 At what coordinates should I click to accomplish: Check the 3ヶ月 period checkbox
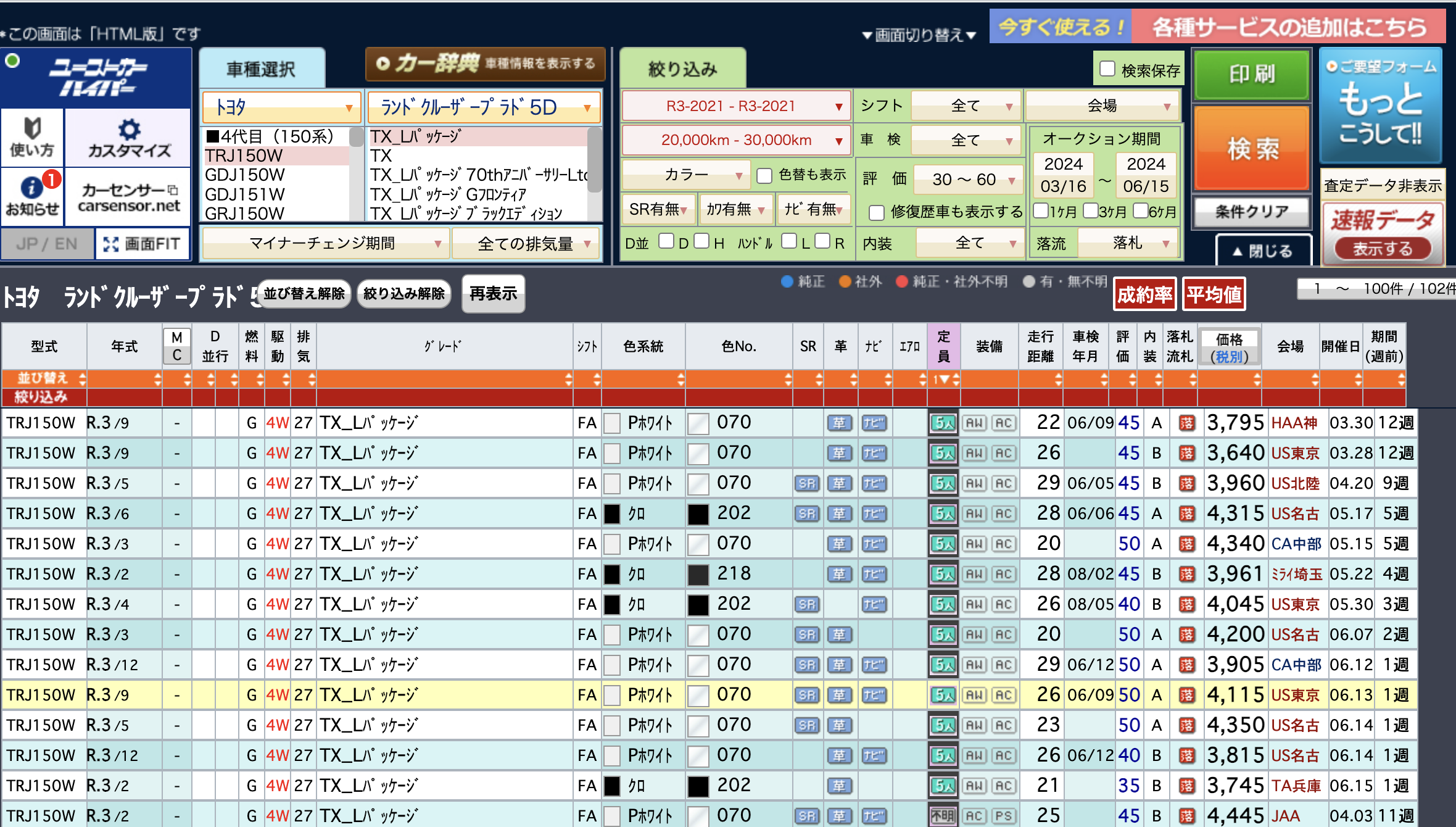coord(1090,210)
